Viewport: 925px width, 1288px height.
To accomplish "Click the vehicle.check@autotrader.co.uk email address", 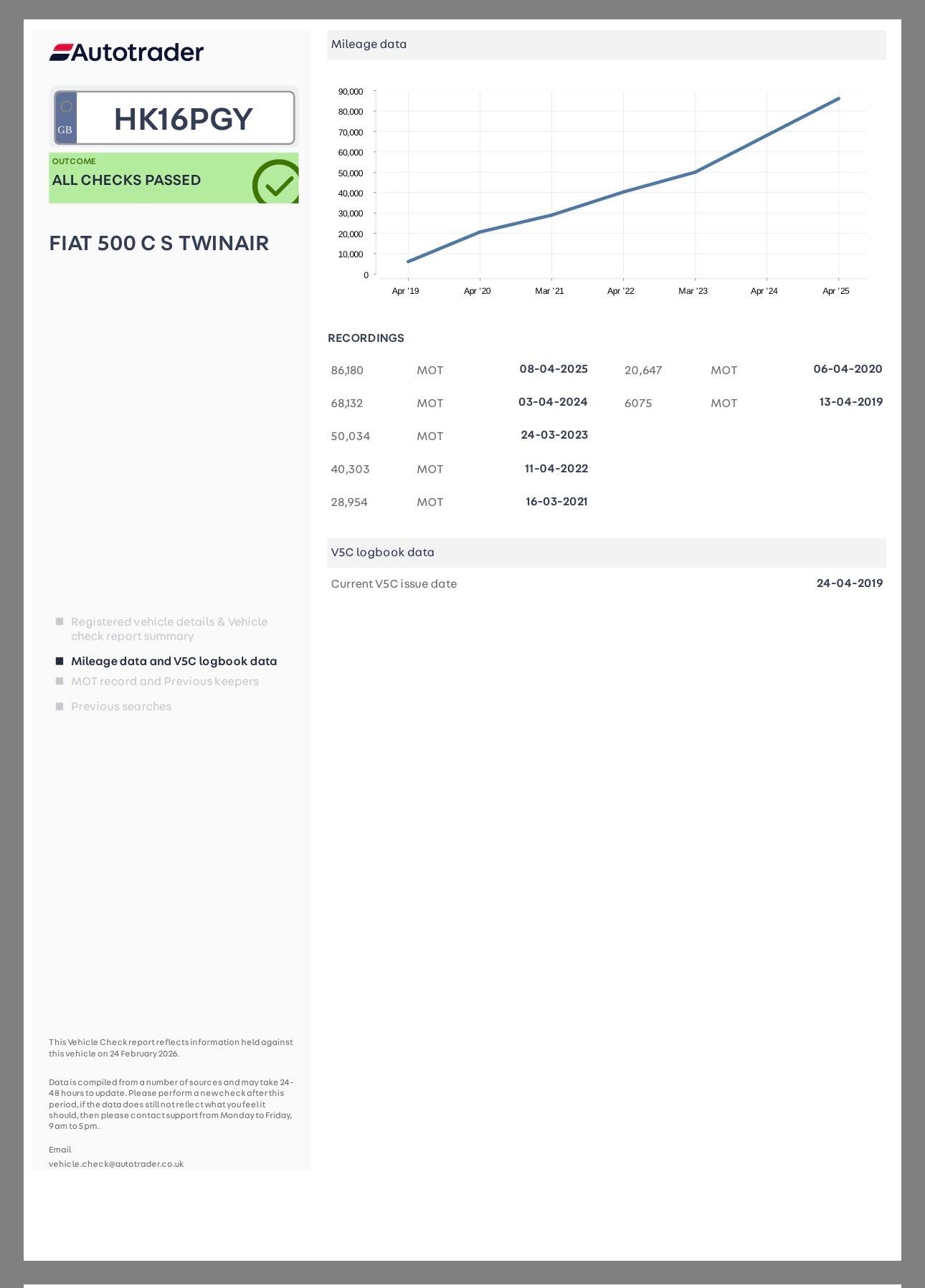I will 116,1163.
